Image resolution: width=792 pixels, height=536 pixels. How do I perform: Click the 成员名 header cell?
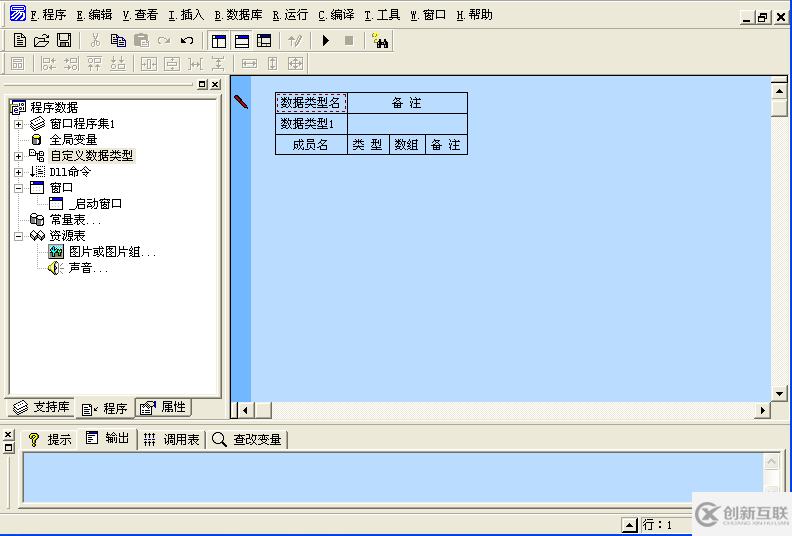click(311, 145)
